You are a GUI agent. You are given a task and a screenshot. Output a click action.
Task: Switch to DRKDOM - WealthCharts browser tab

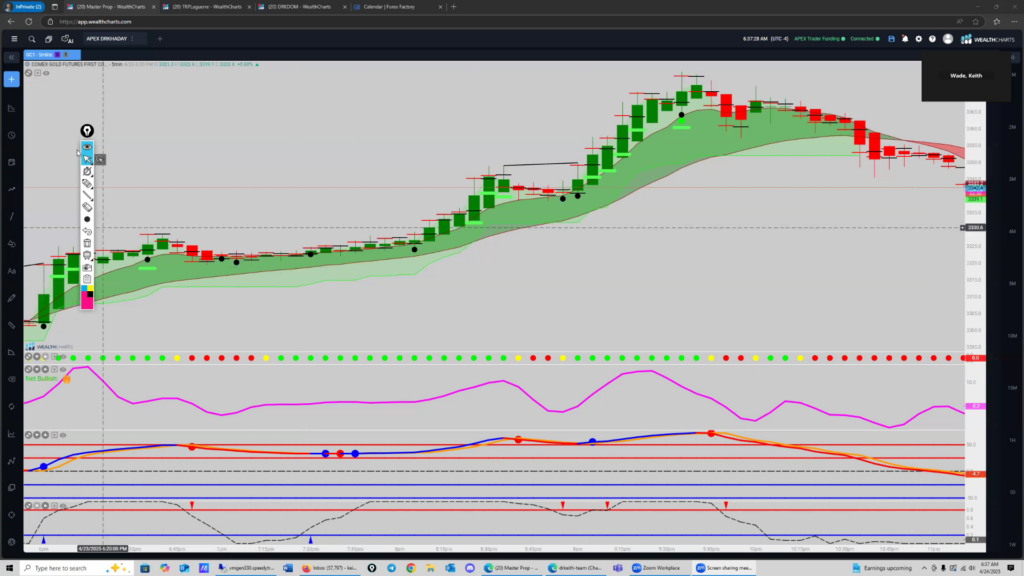point(300,7)
